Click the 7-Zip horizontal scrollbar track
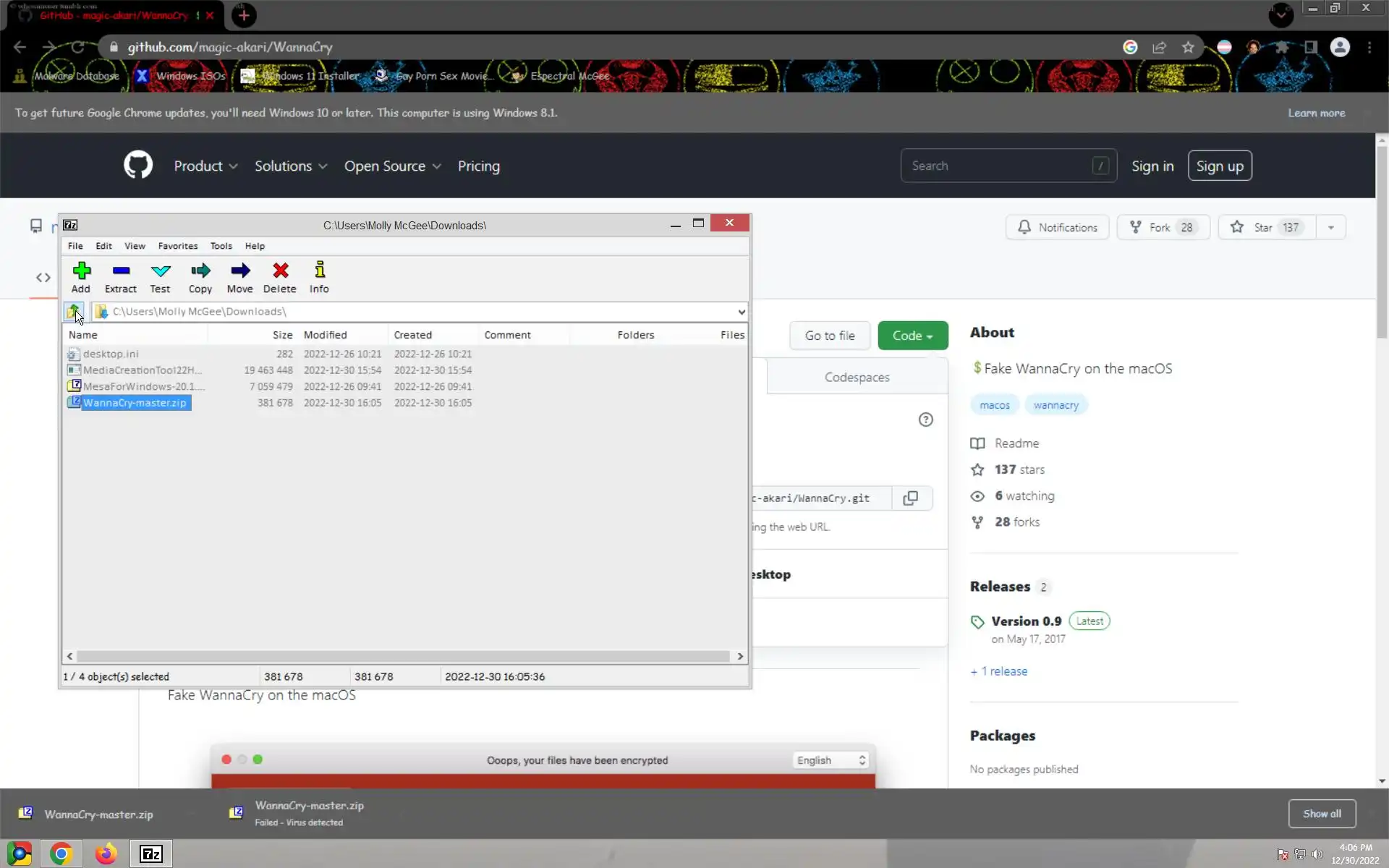Screen dimensions: 1389x868 click(x=404, y=656)
